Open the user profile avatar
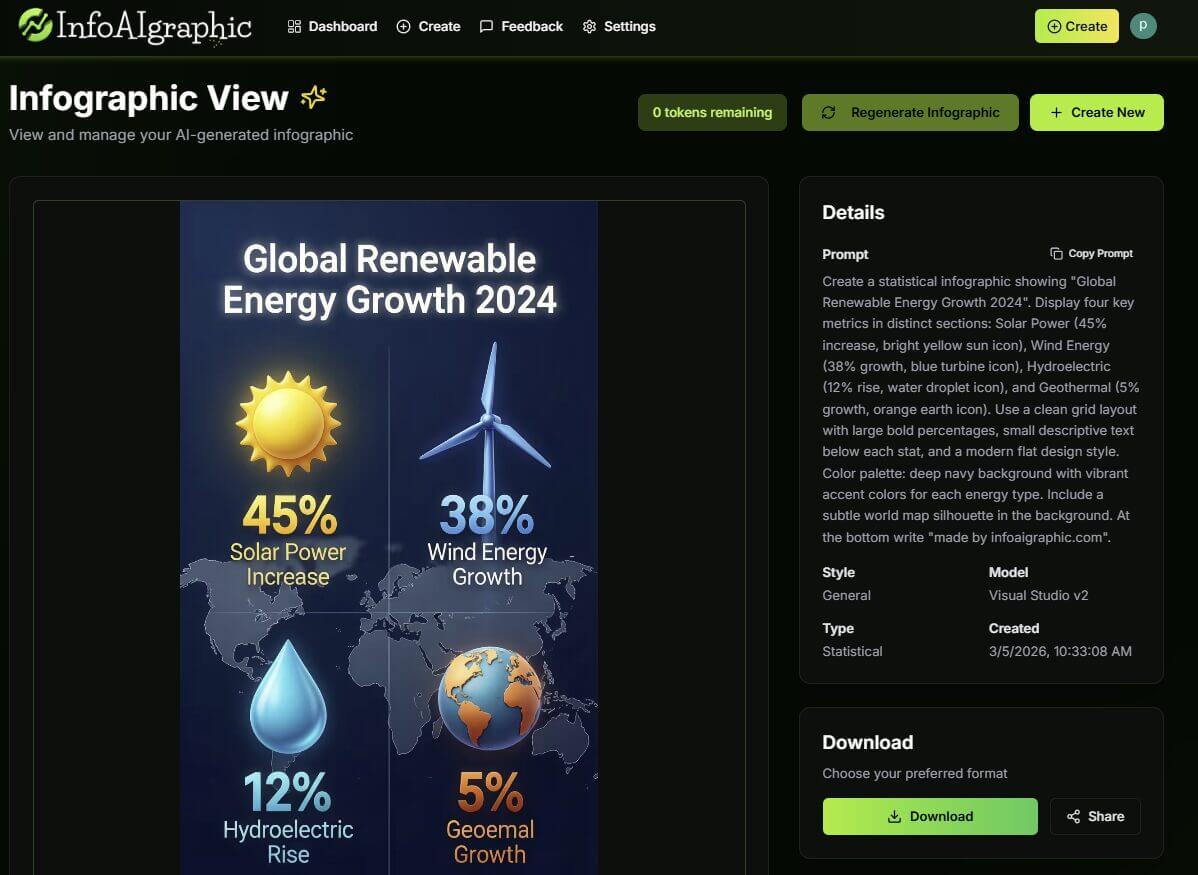 [x=1143, y=26]
